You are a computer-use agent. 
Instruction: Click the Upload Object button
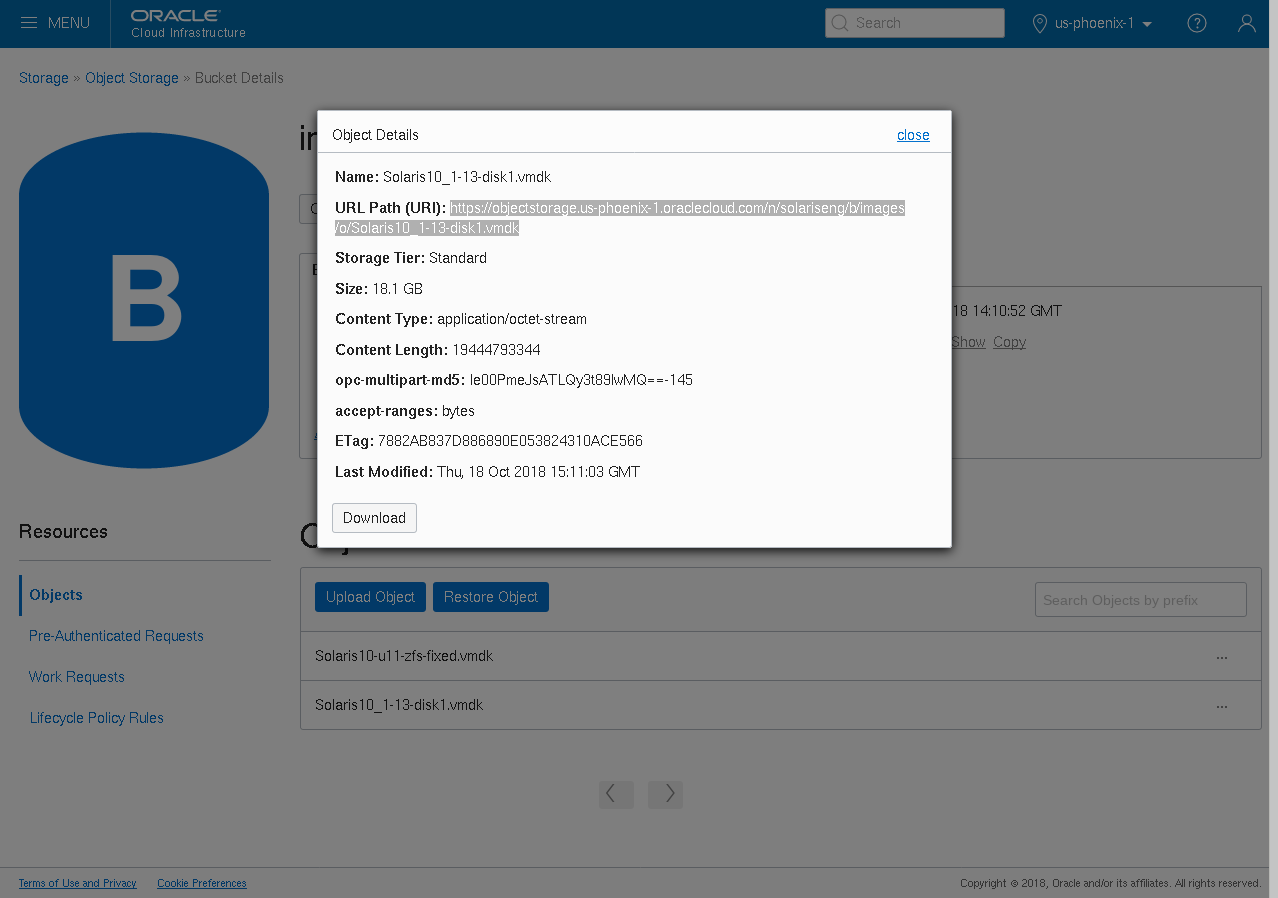pos(370,597)
